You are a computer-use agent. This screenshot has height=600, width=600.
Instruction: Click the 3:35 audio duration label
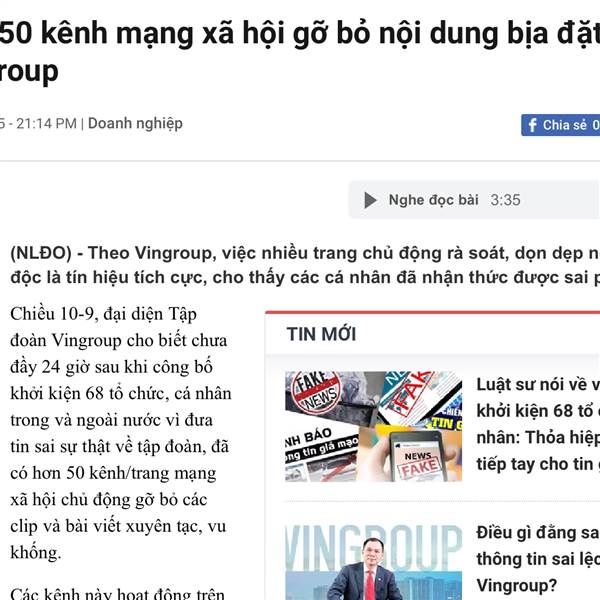(505, 200)
